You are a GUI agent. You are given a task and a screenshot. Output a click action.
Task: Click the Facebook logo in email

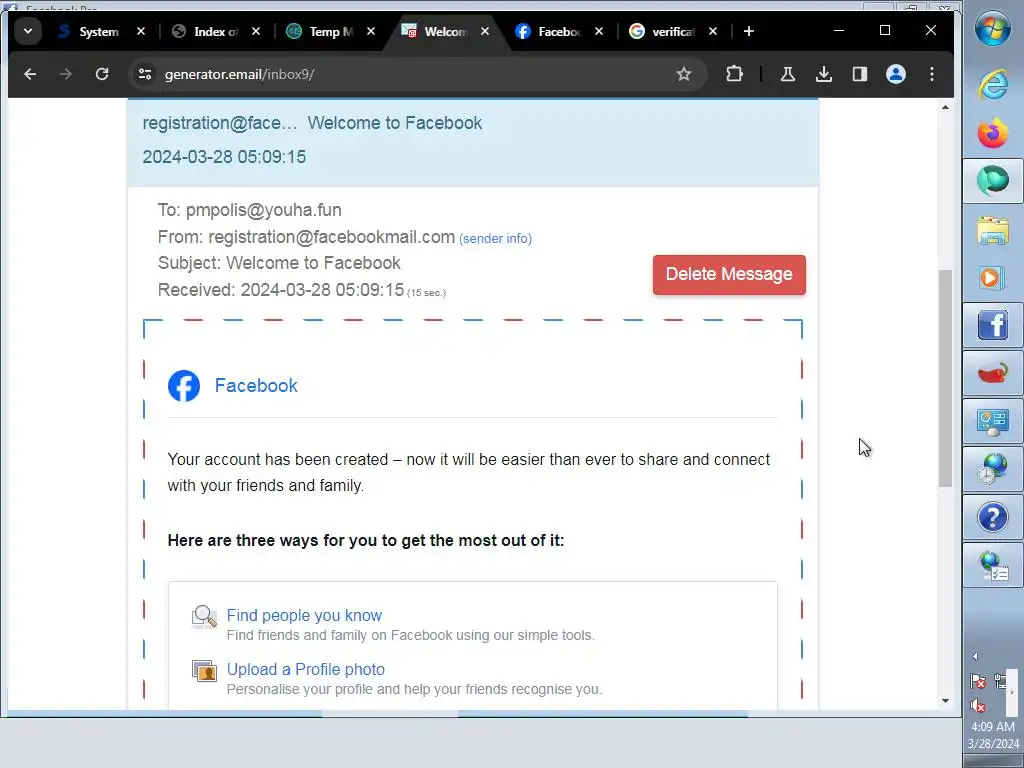[184, 386]
